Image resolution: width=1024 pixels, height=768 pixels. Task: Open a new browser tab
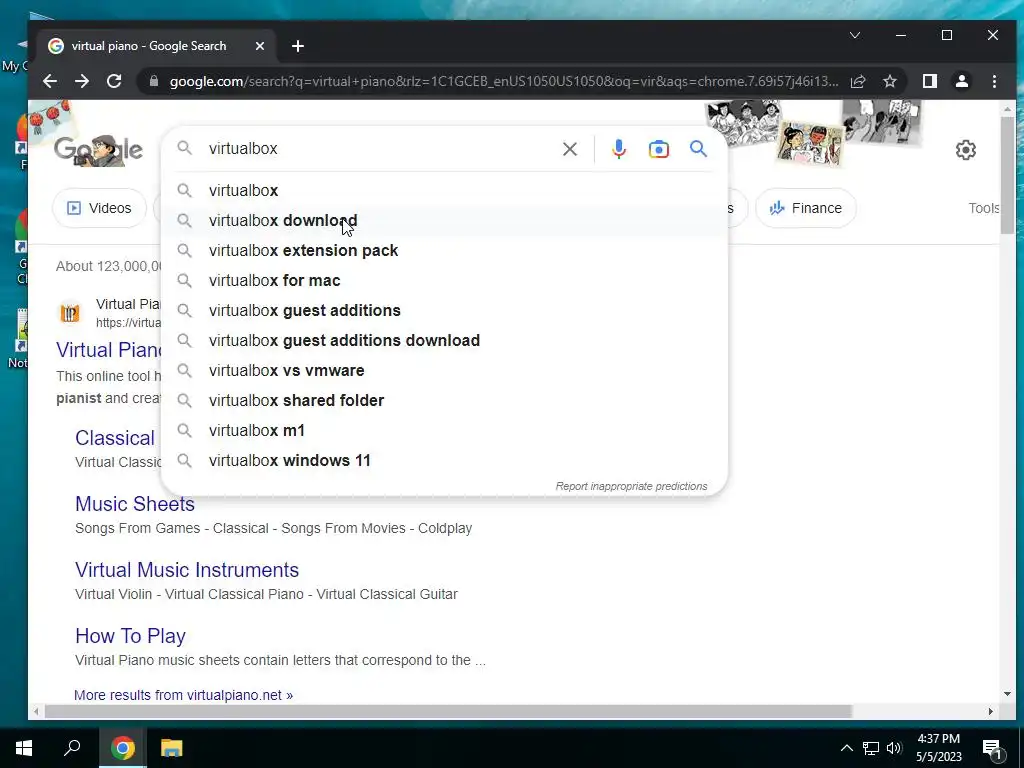point(298,46)
